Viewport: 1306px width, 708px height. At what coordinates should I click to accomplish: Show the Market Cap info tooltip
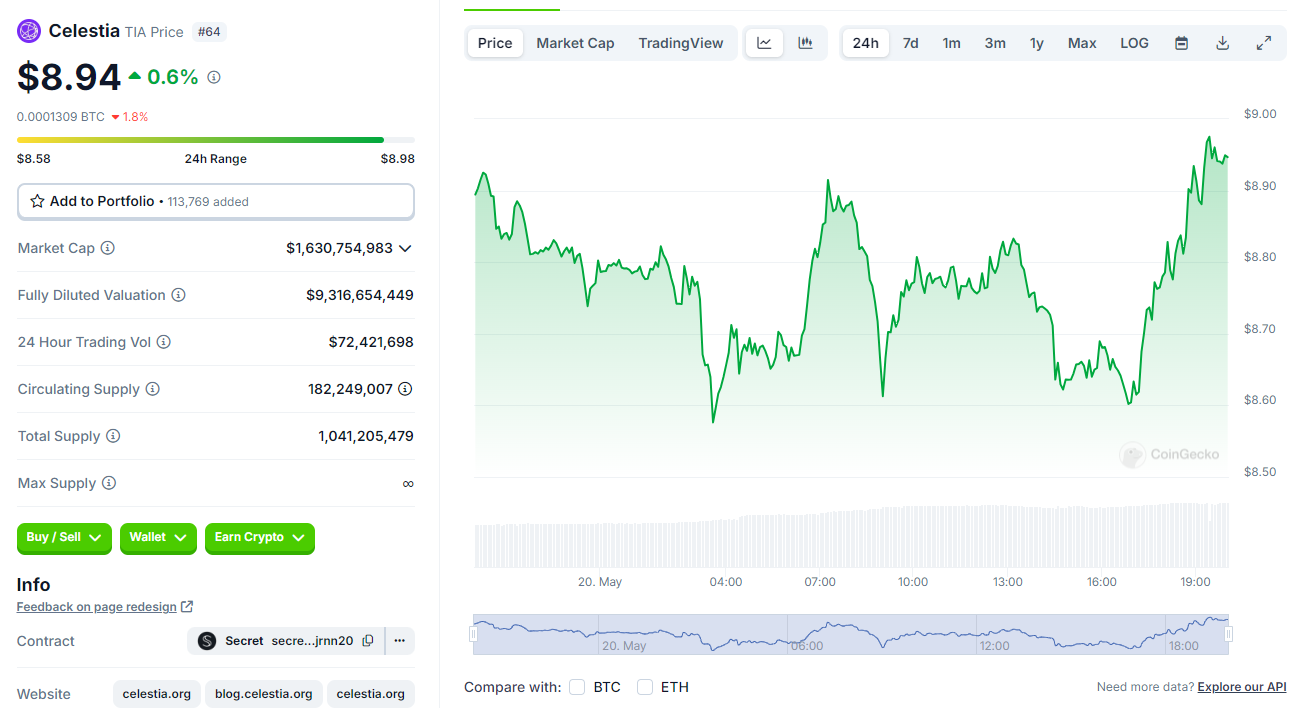(x=108, y=248)
